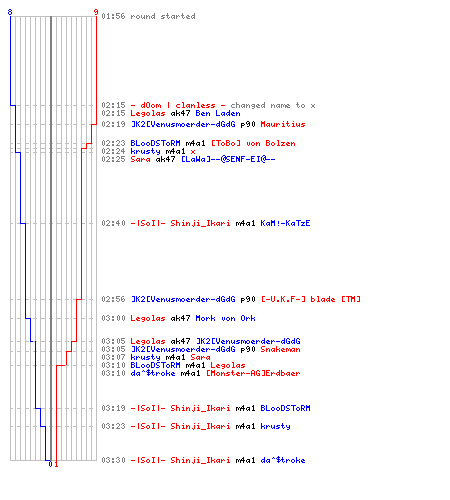This screenshot has height=500, width=450.
Task: Click [ToBo] von Bolzen player name
Action: click(x=253, y=143)
